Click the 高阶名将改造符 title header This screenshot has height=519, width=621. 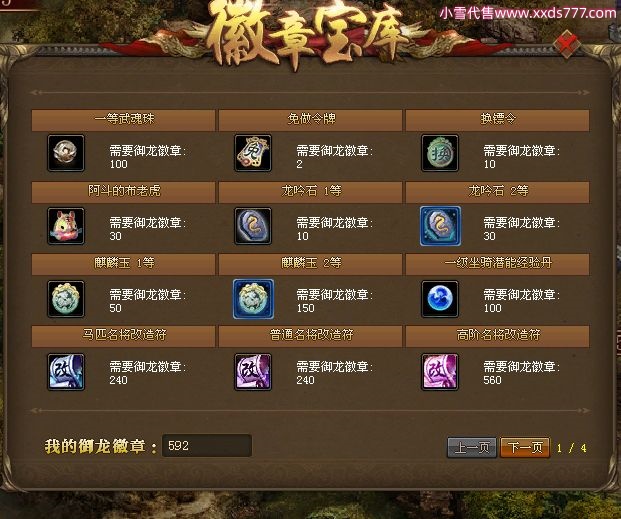(497, 336)
